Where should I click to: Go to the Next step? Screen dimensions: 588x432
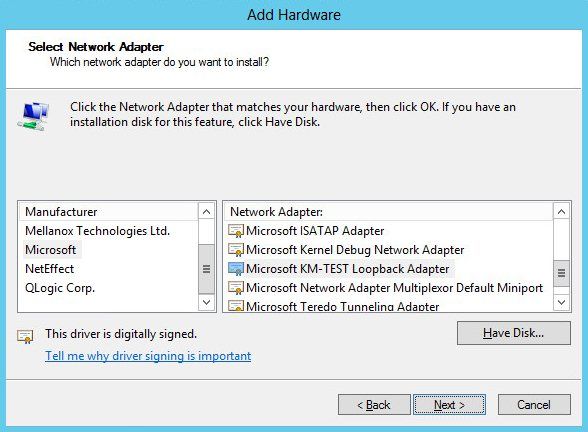click(449, 405)
